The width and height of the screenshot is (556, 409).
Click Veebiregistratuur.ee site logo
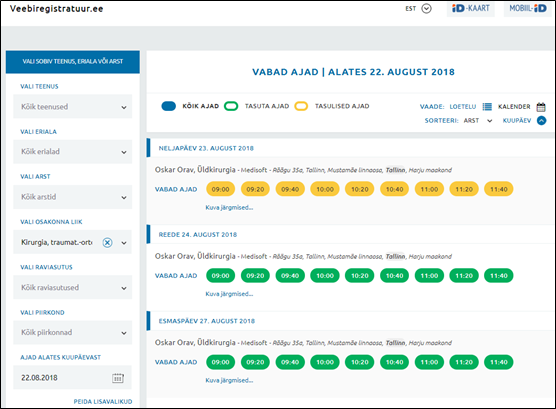57,9
